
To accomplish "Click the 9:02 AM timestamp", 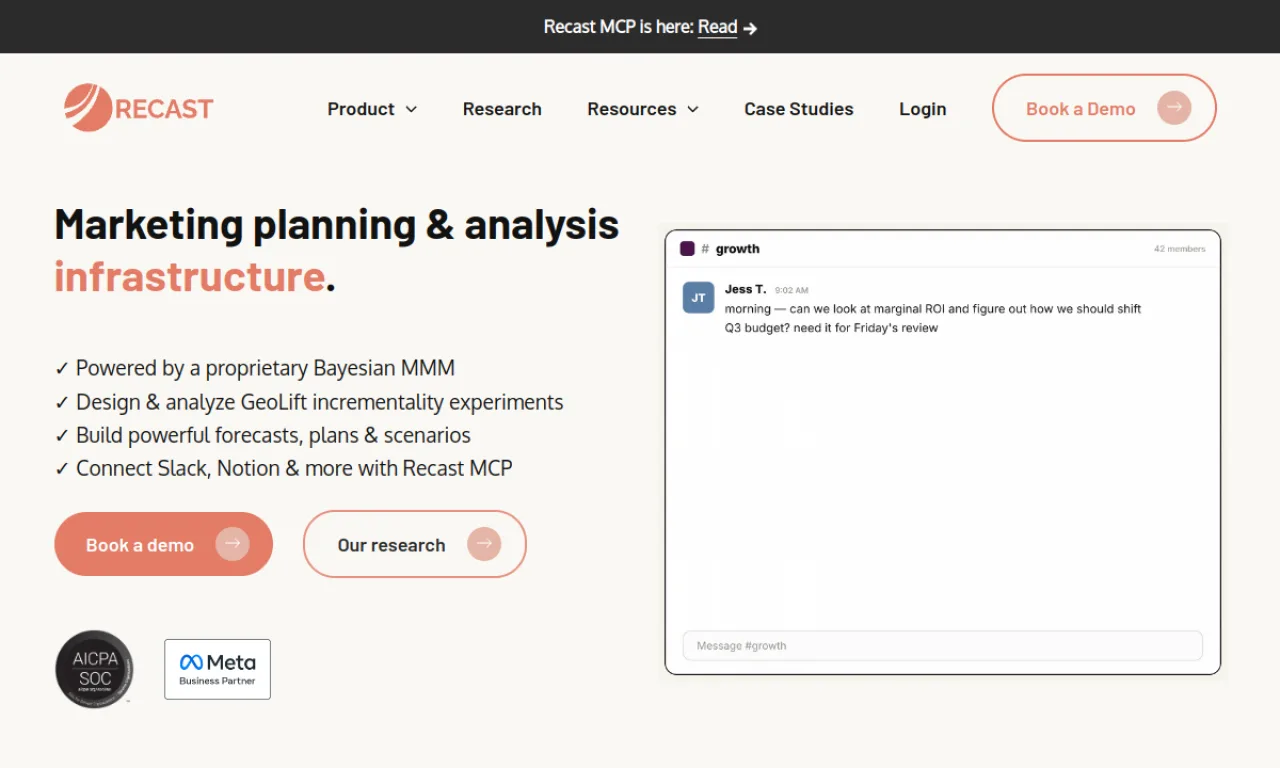I will (x=791, y=291).
